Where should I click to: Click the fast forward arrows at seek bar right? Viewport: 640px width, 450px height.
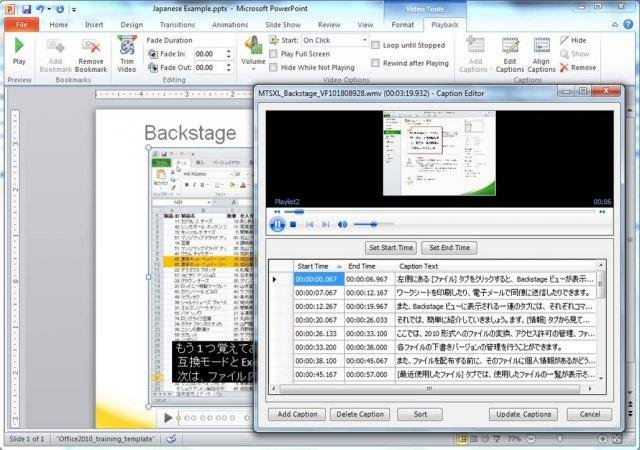click(602, 212)
